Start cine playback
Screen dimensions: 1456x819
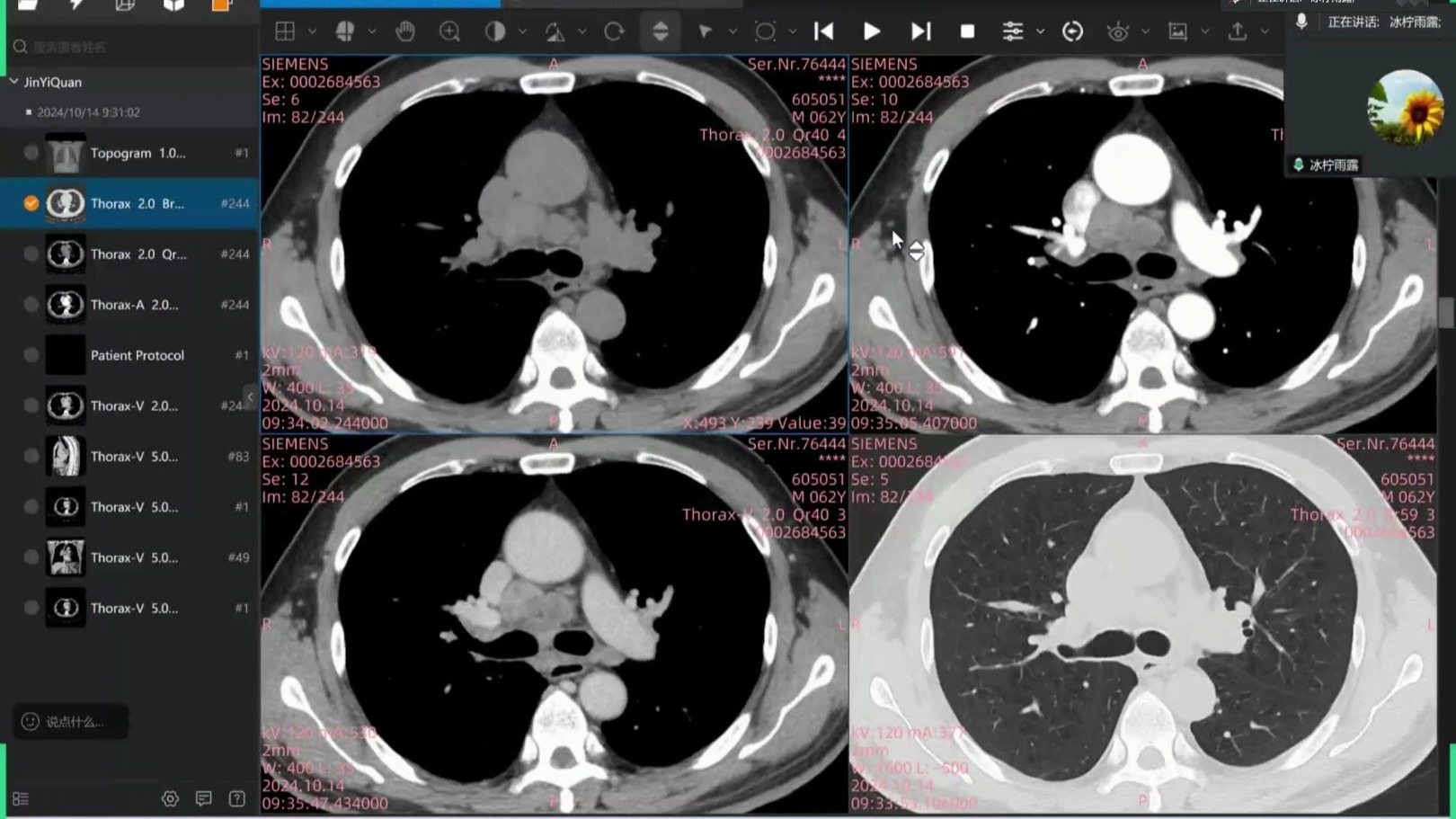[871, 31]
